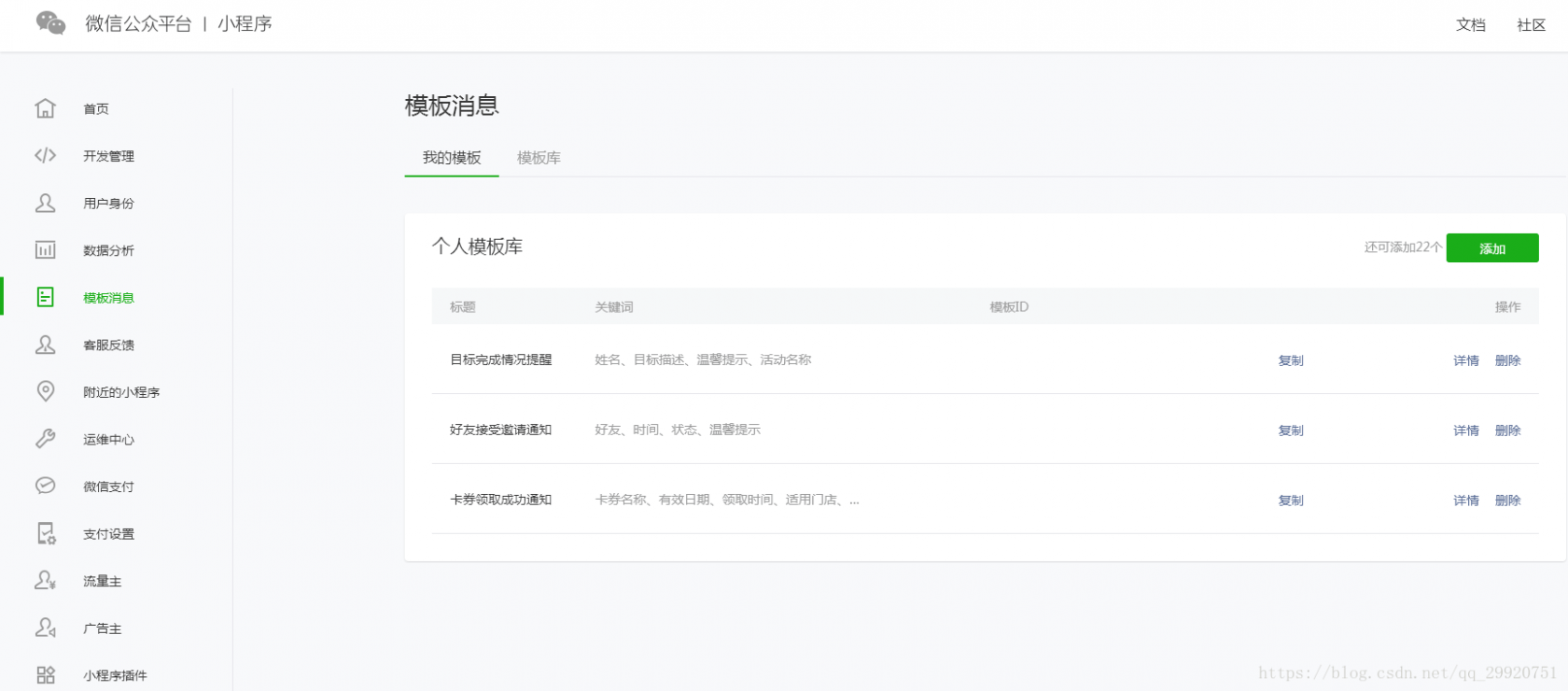Open 客服反馈 sidebar item
1568x691 pixels.
click(x=108, y=345)
